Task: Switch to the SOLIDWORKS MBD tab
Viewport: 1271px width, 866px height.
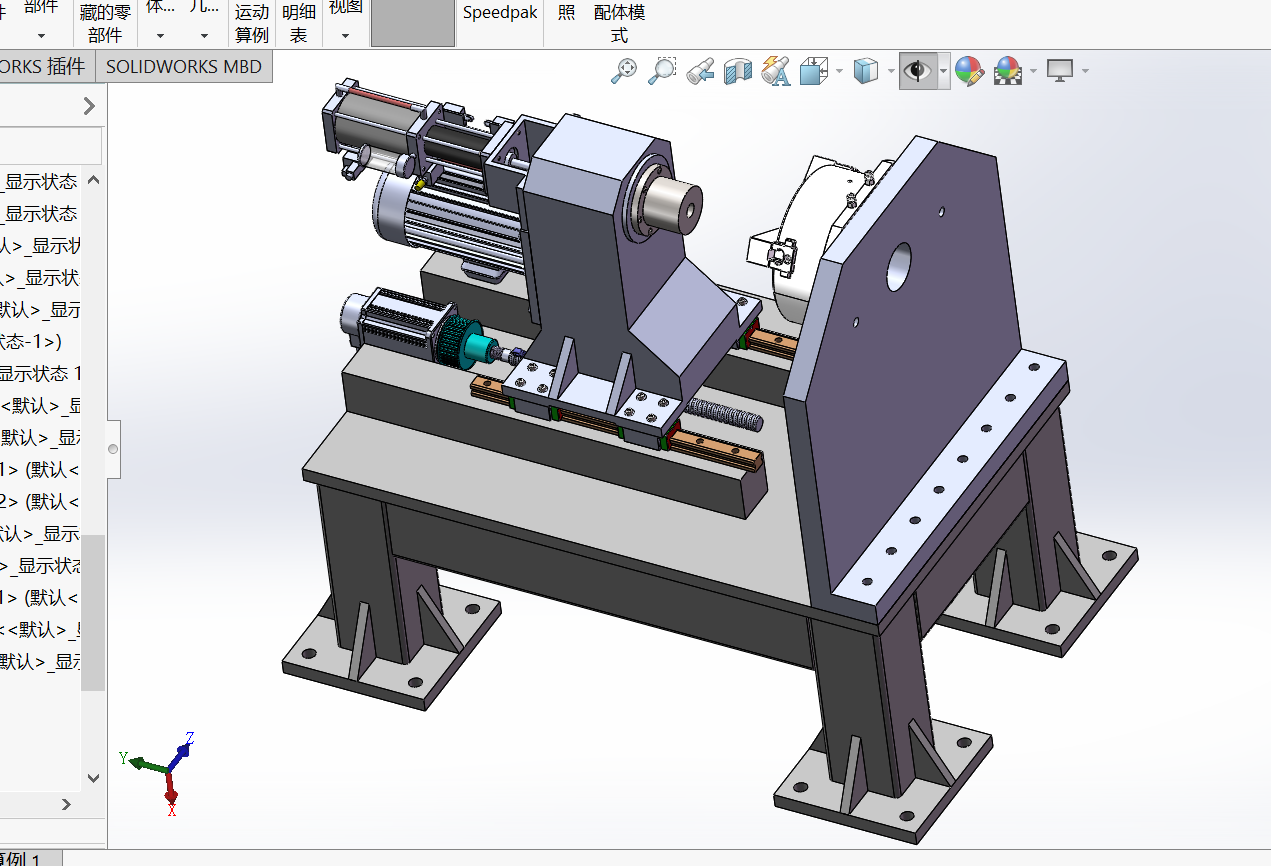Action: [x=184, y=67]
